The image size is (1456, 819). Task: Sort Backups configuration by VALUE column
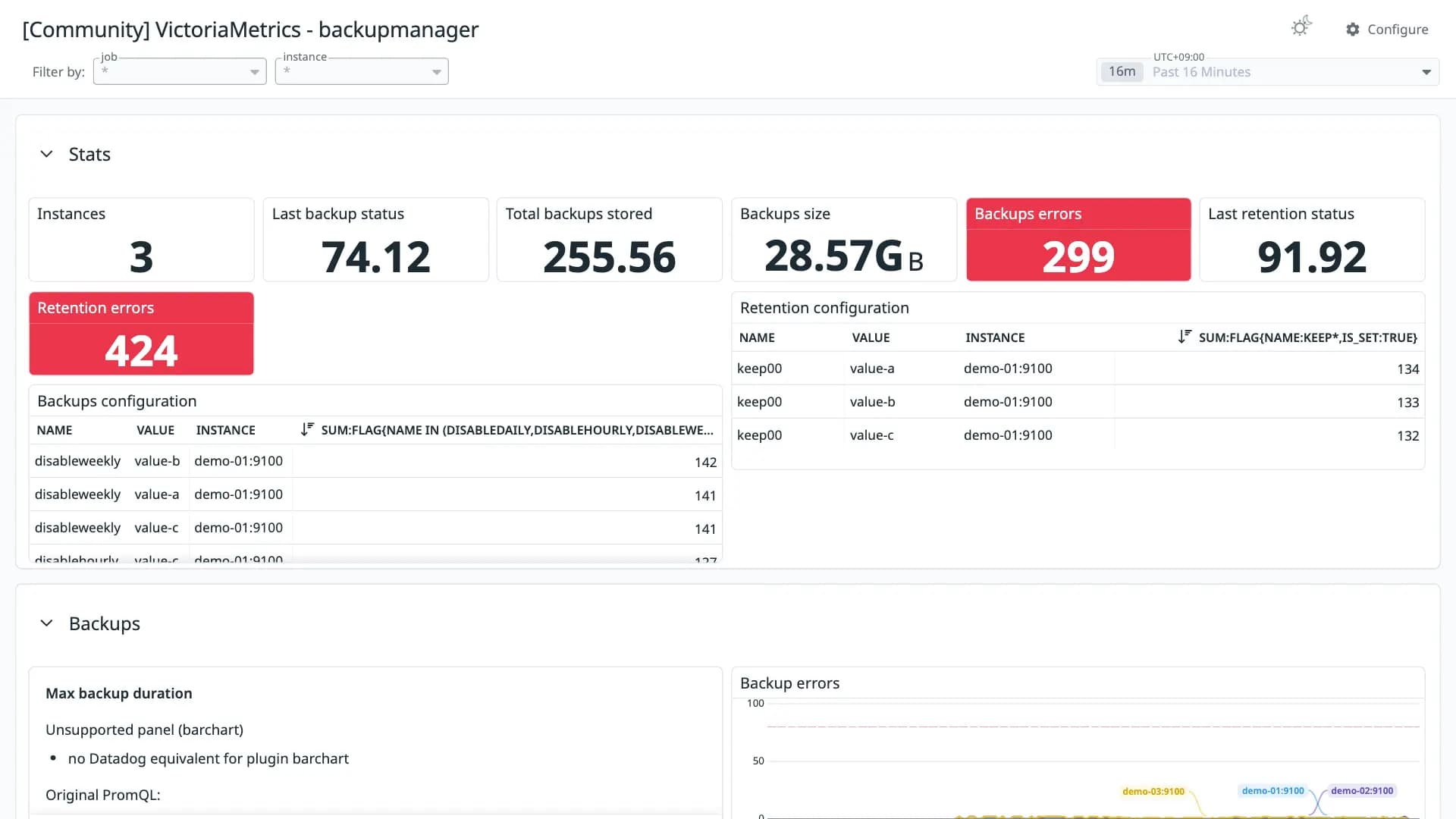tap(155, 430)
